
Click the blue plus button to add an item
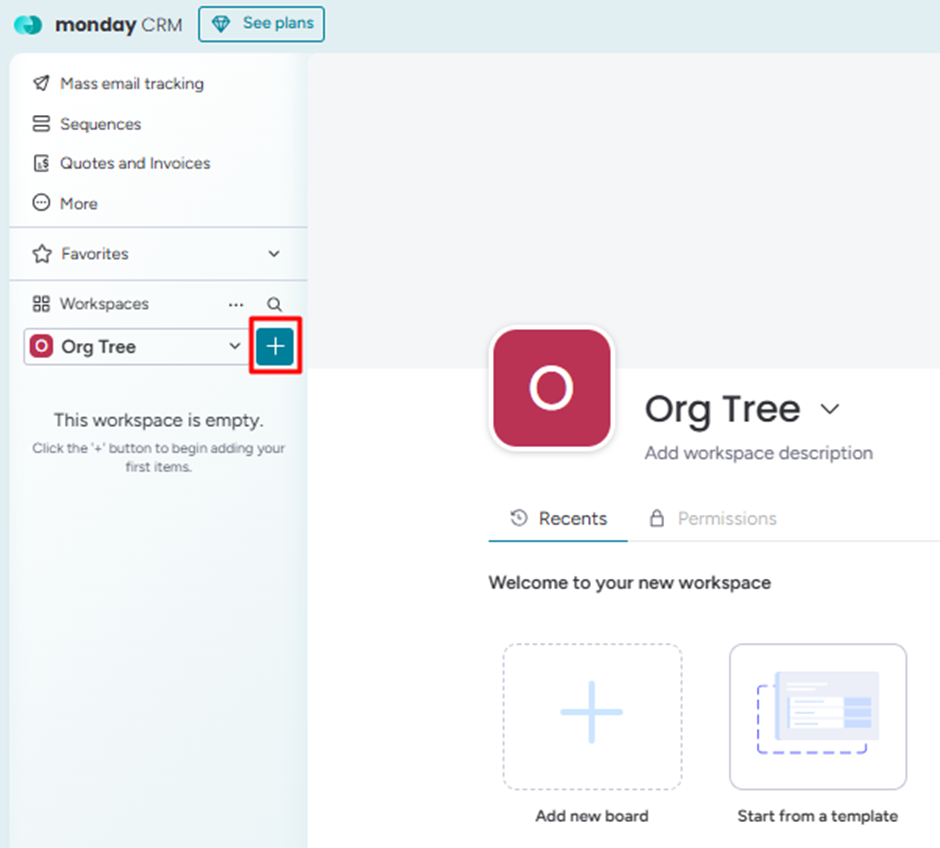(x=275, y=346)
